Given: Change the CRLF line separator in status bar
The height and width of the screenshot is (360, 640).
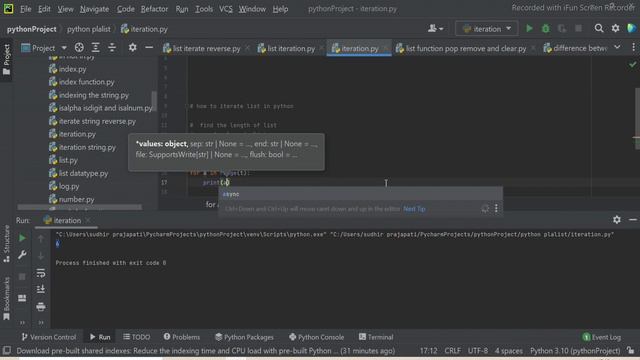Looking at the screenshot, I should pos(452,351).
